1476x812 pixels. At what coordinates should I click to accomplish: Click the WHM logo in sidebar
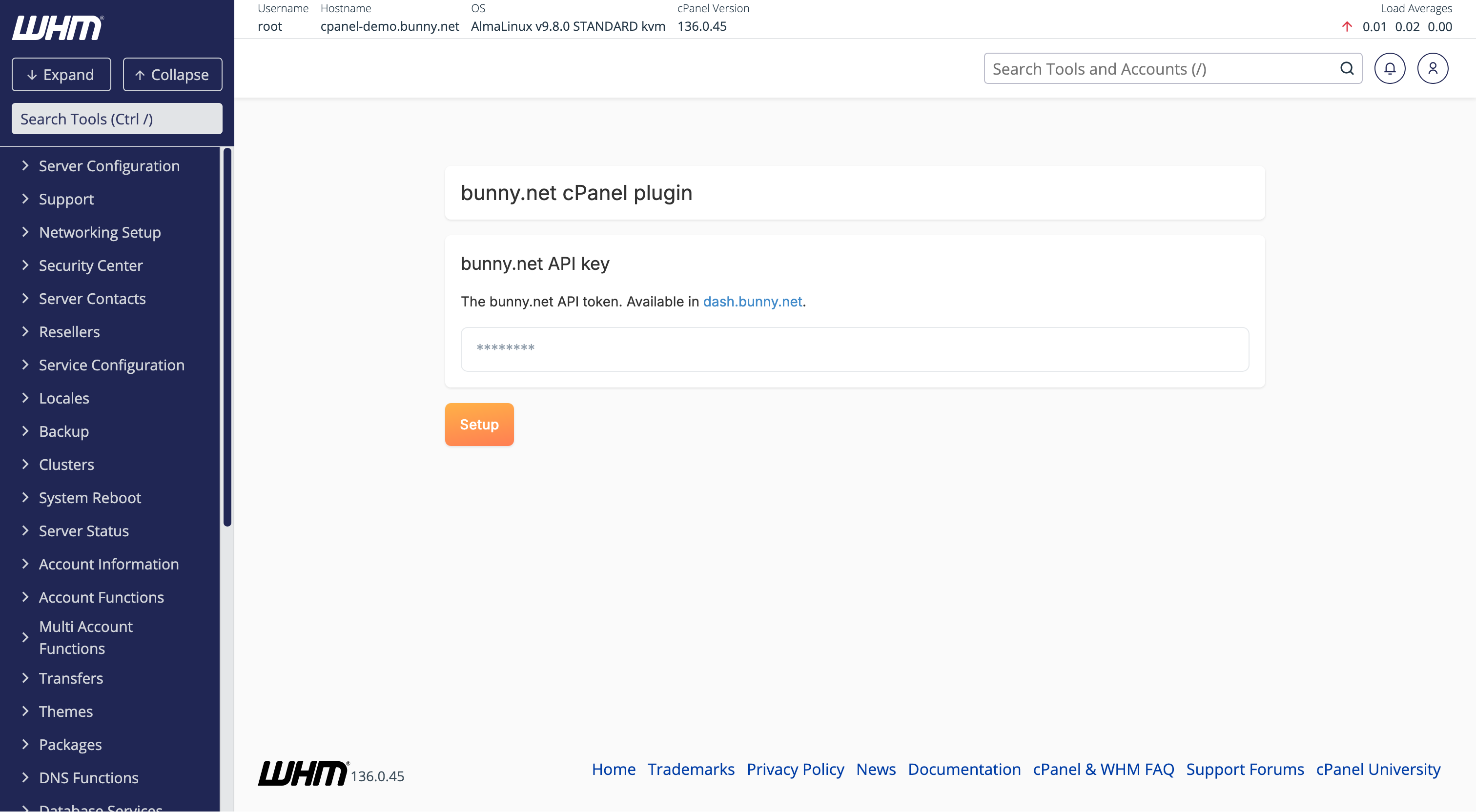(58, 27)
